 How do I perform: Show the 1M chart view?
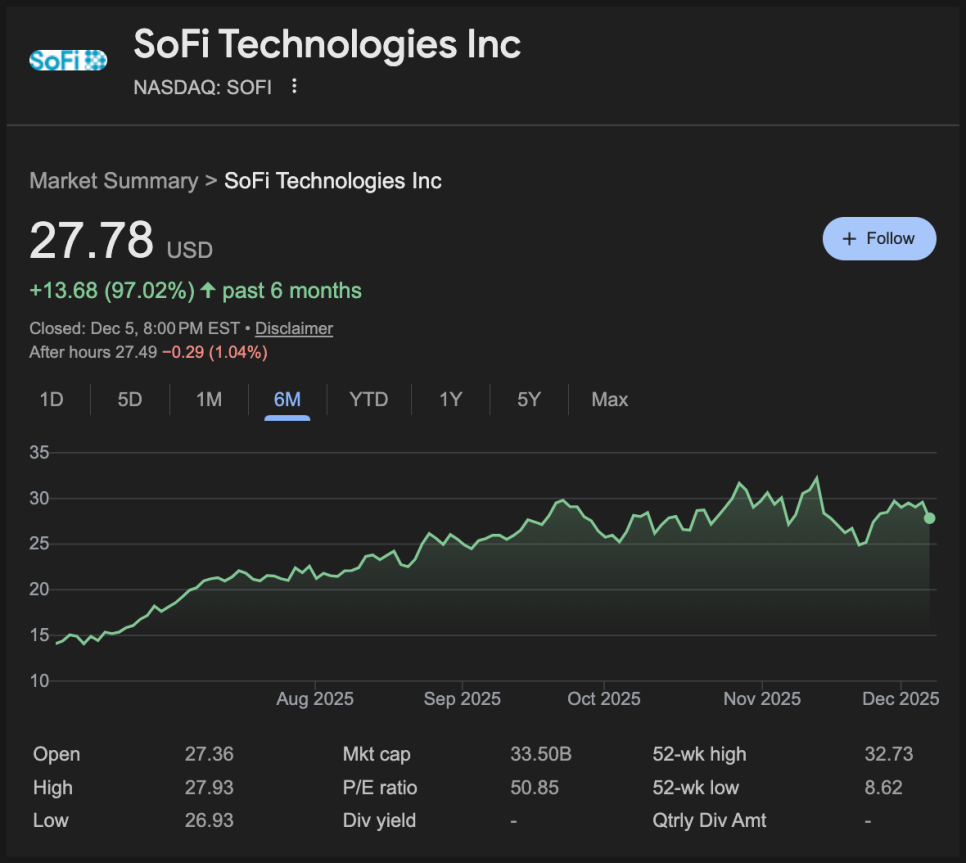209,399
